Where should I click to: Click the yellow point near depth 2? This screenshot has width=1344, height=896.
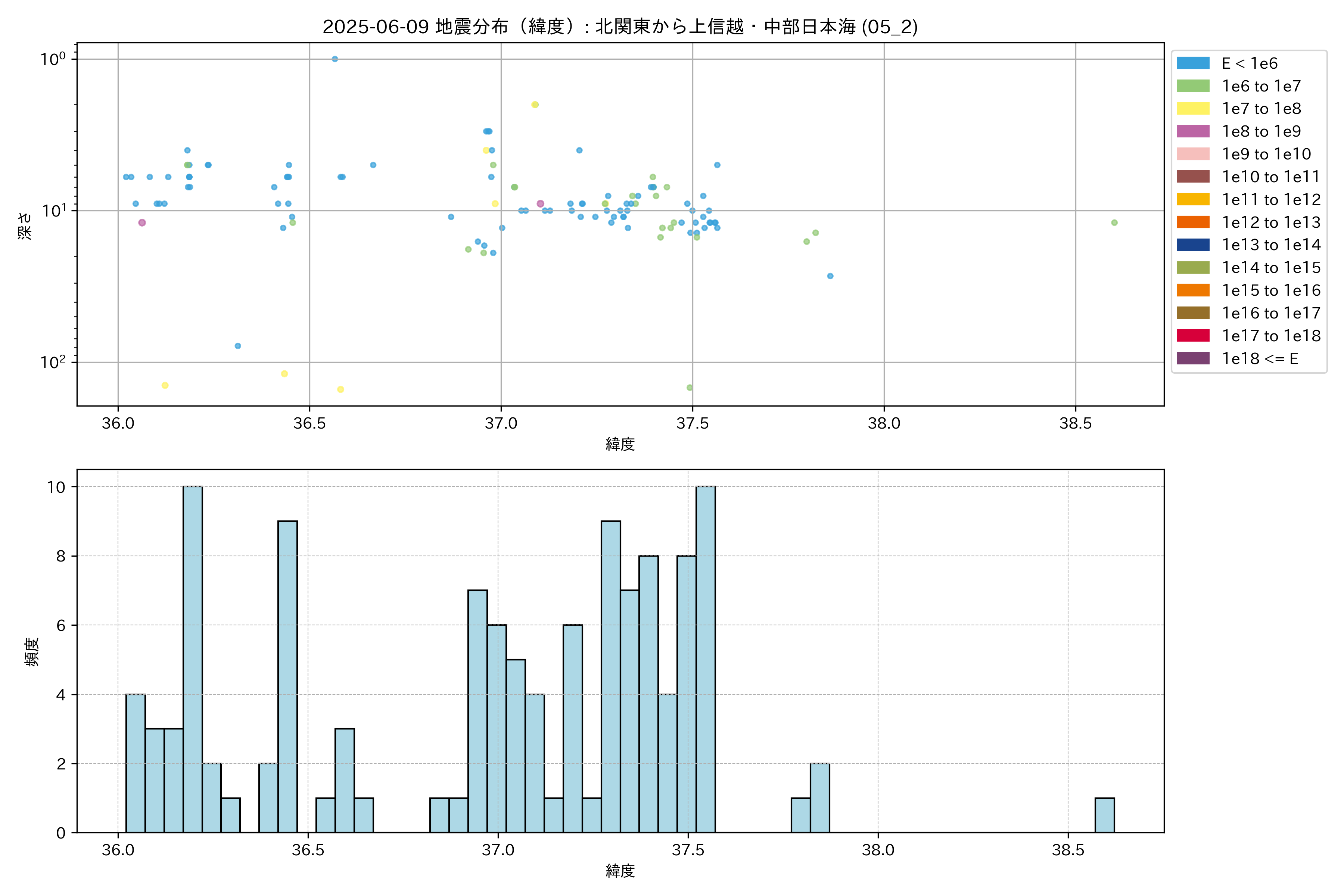coord(535,105)
